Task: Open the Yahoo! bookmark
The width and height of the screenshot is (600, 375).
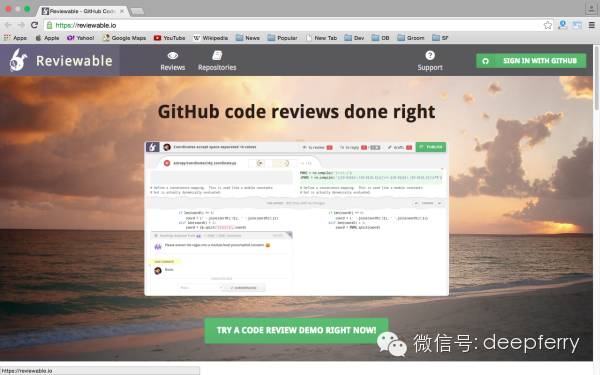Action: click(80, 38)
